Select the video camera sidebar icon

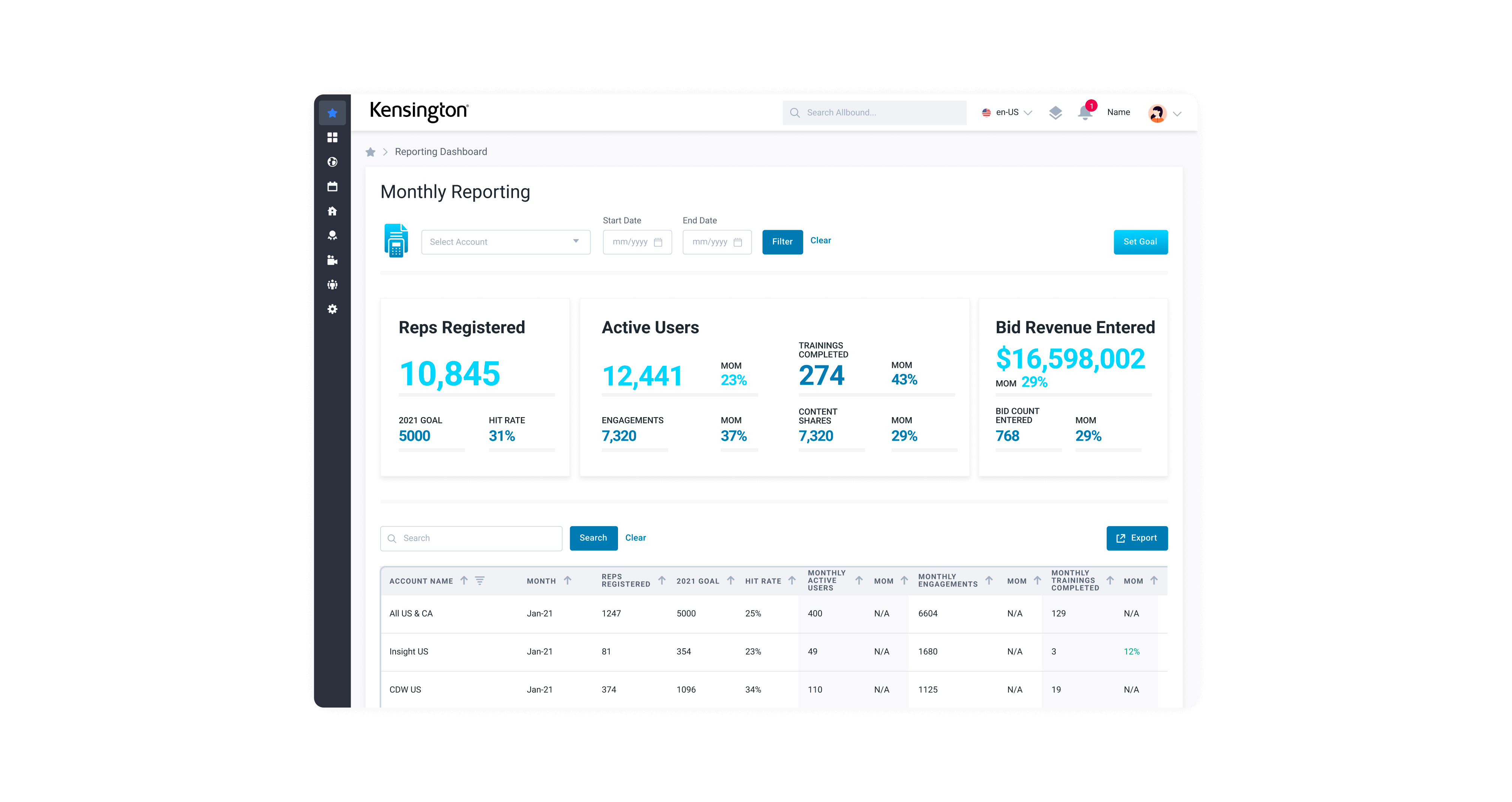332,260
